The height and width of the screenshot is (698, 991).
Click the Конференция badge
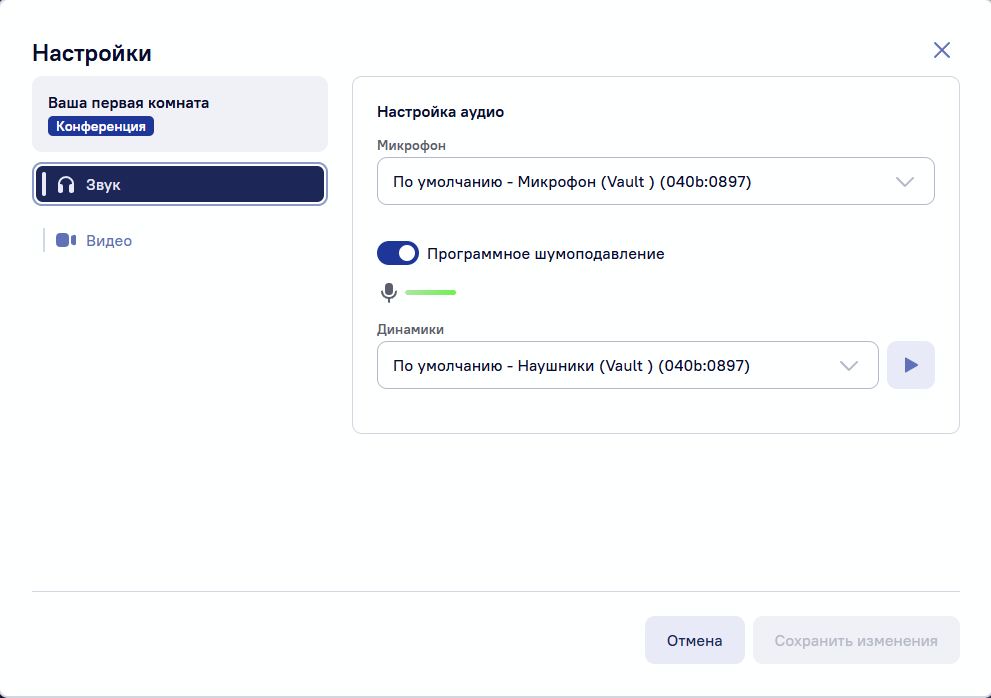coord(101,126)
